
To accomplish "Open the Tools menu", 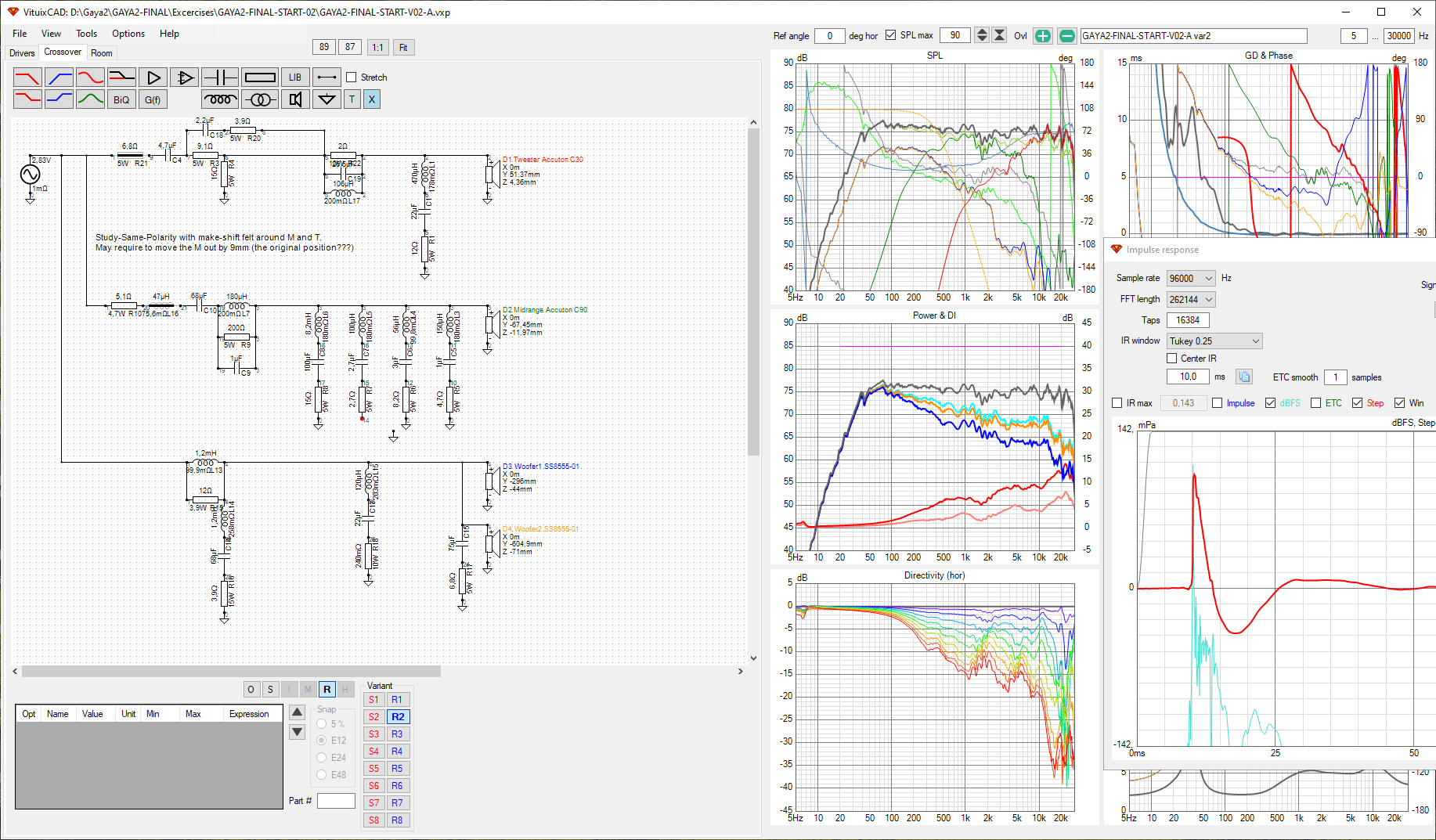I will point(86,34).
